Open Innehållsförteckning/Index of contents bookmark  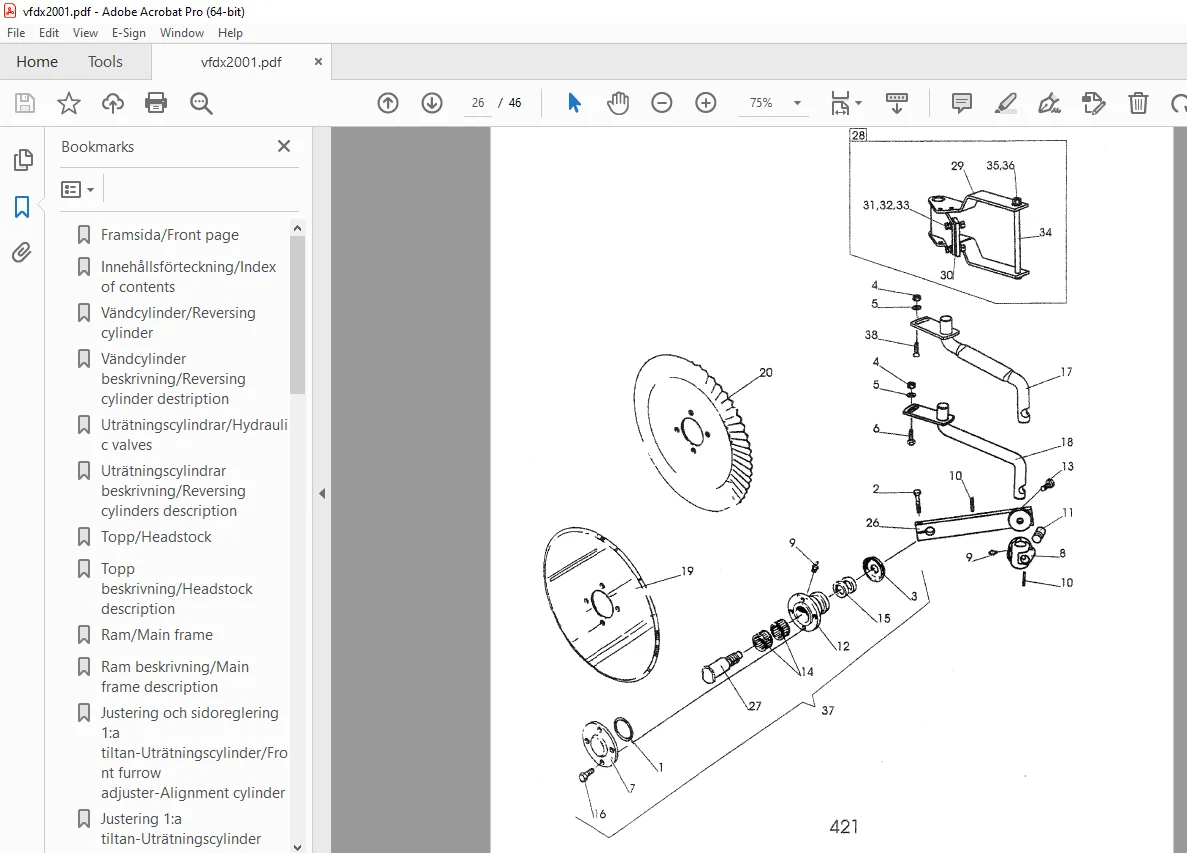(x=188, y=276)
